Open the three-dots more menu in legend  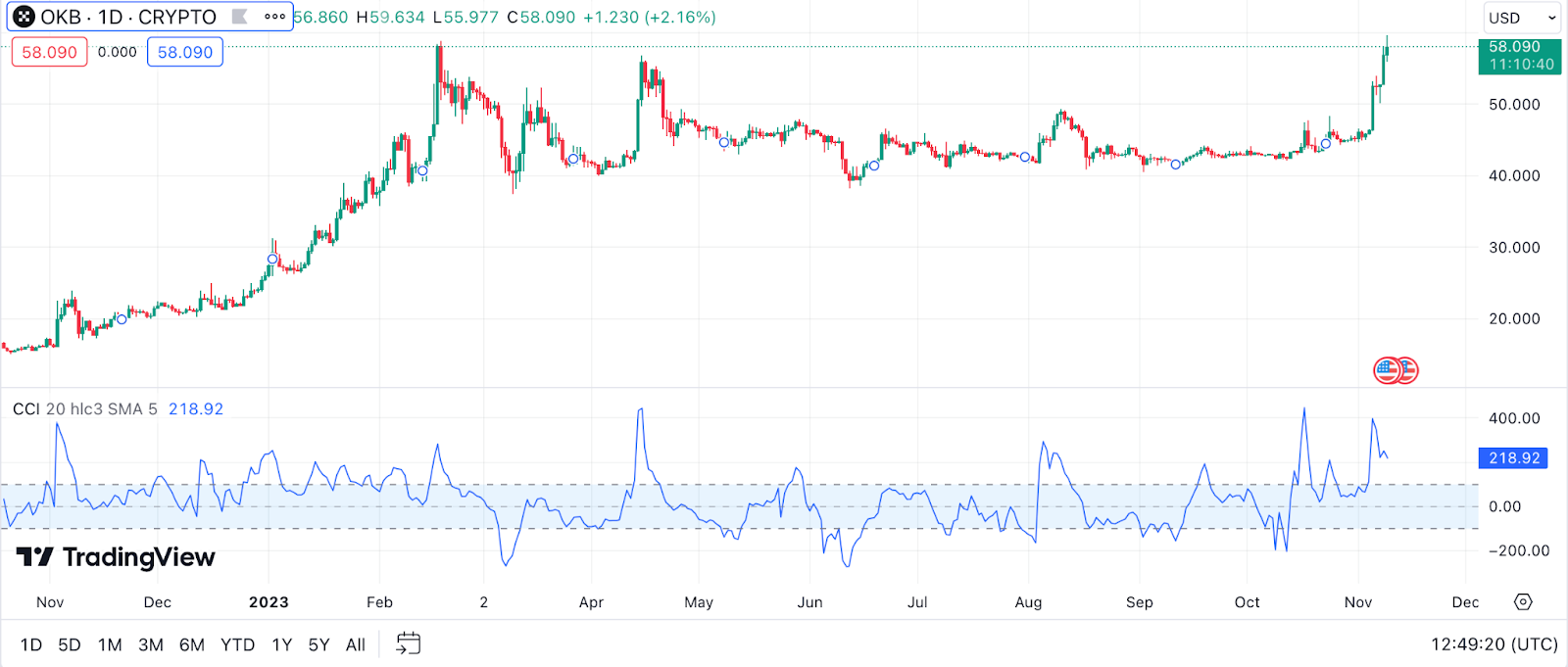coord(274,17)
